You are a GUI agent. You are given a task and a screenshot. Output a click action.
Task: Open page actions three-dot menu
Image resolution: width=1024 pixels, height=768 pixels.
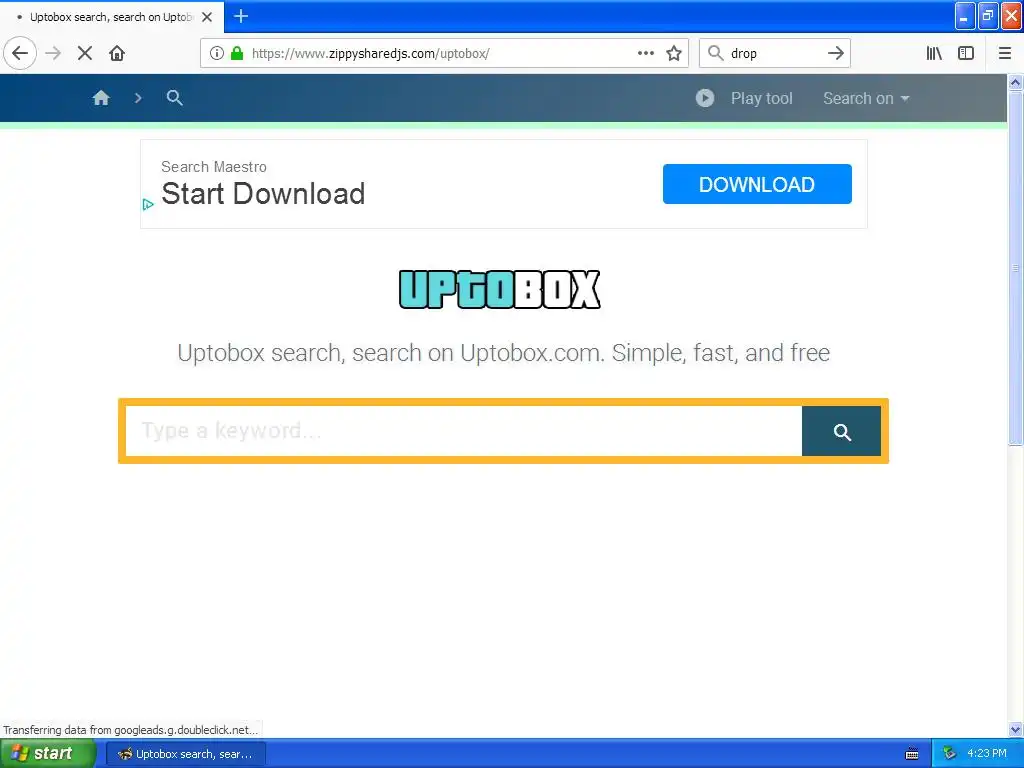(645, 53)
